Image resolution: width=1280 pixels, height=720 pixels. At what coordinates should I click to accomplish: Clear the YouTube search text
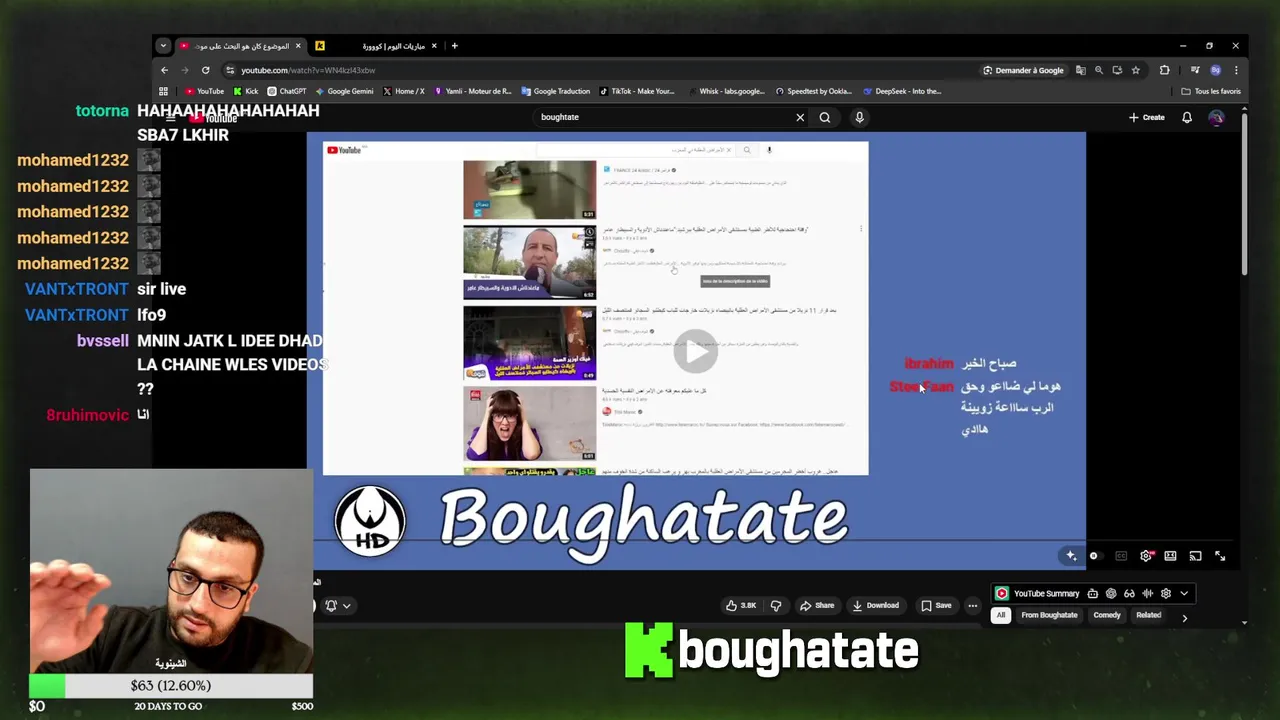point(800,117)
